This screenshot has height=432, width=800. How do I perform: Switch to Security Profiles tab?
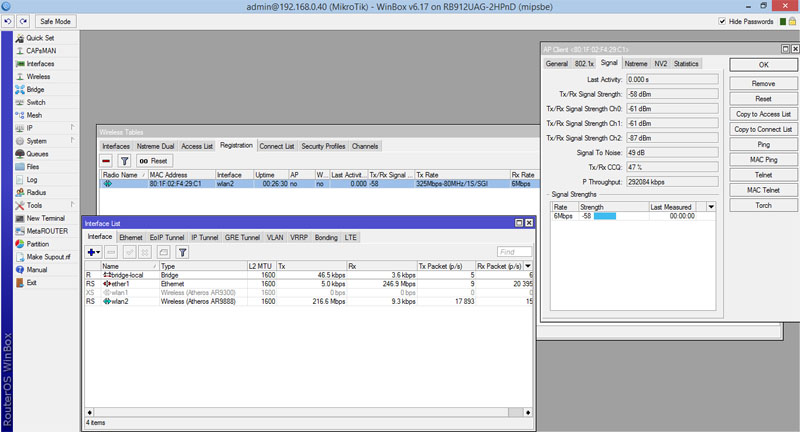pos(323,146)
